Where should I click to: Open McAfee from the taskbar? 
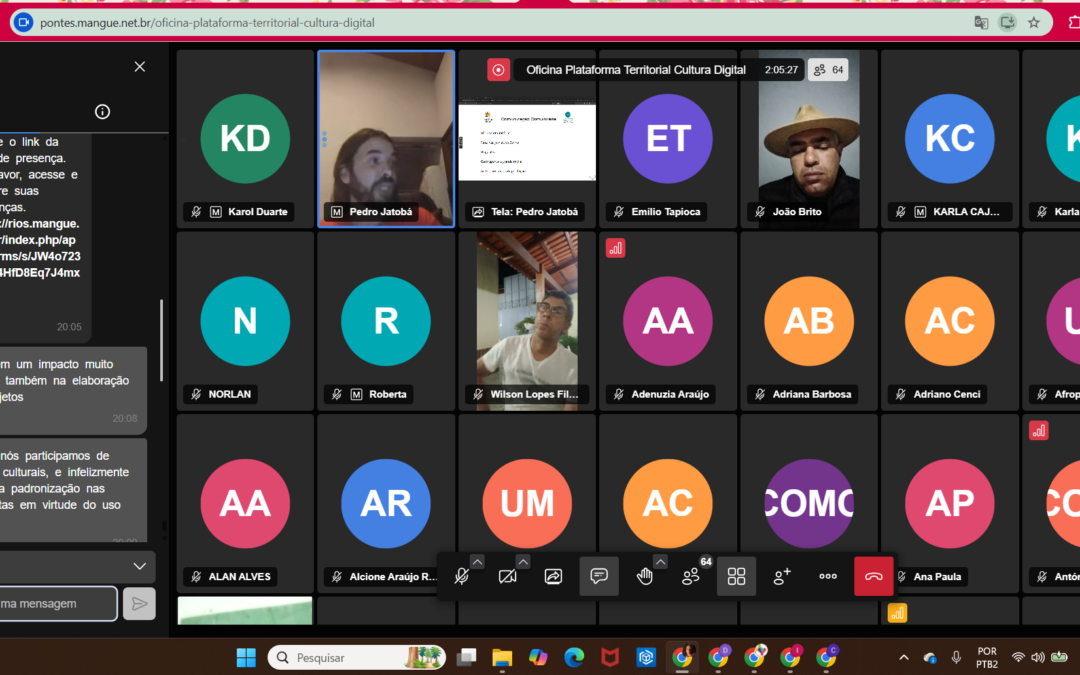click(x=610, y=658)
